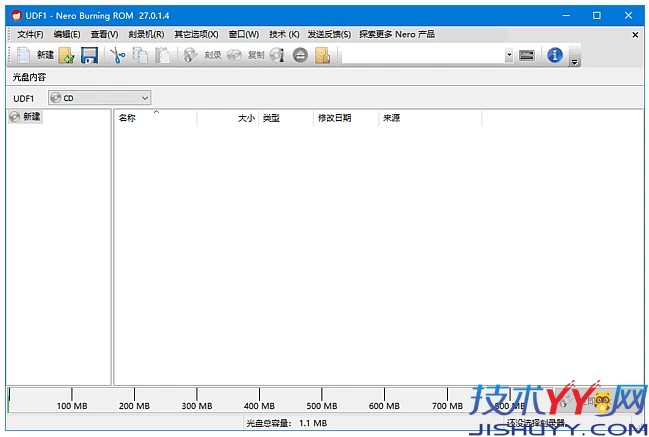
Task: Open the 技术 (K) menu
Action: pos(284,34)
